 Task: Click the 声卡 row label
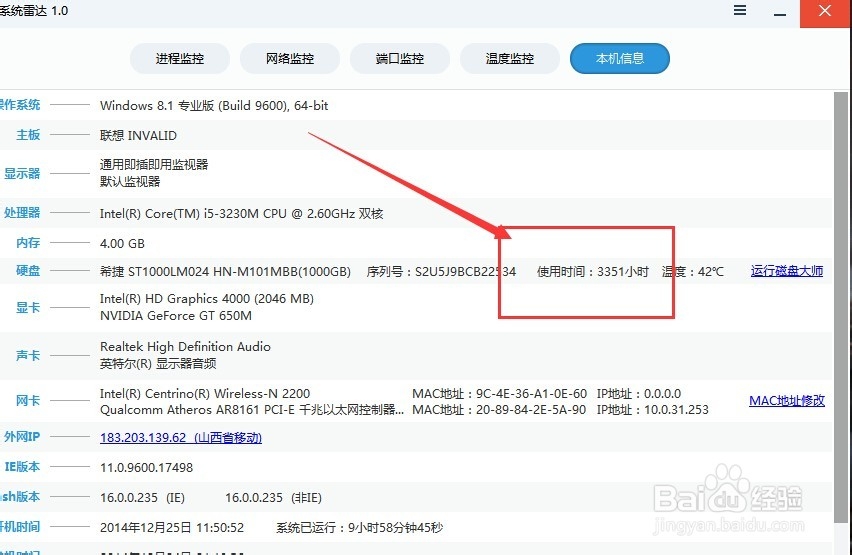[x=28, y=355]
